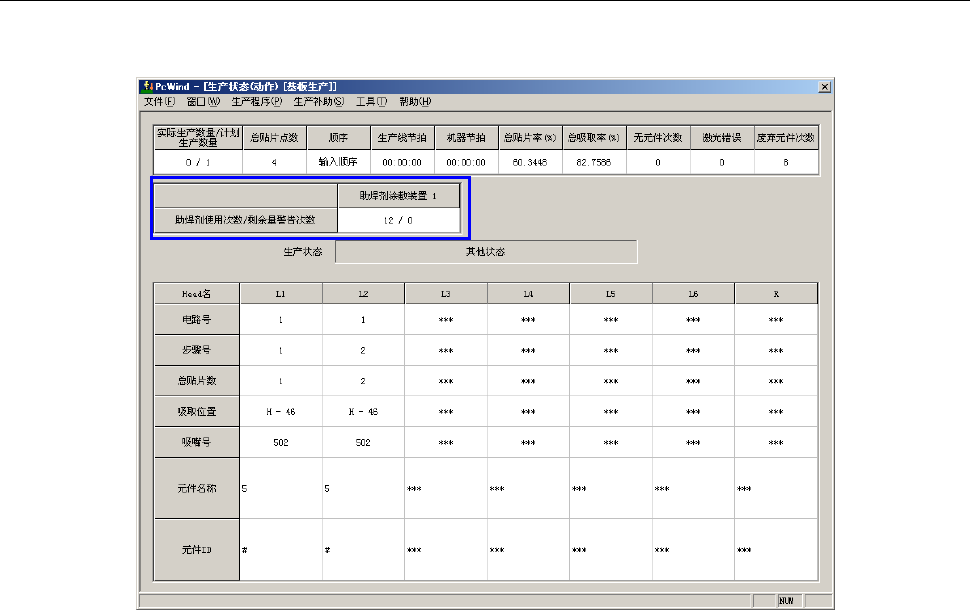Click the L2 head column header

click(363, 294)
